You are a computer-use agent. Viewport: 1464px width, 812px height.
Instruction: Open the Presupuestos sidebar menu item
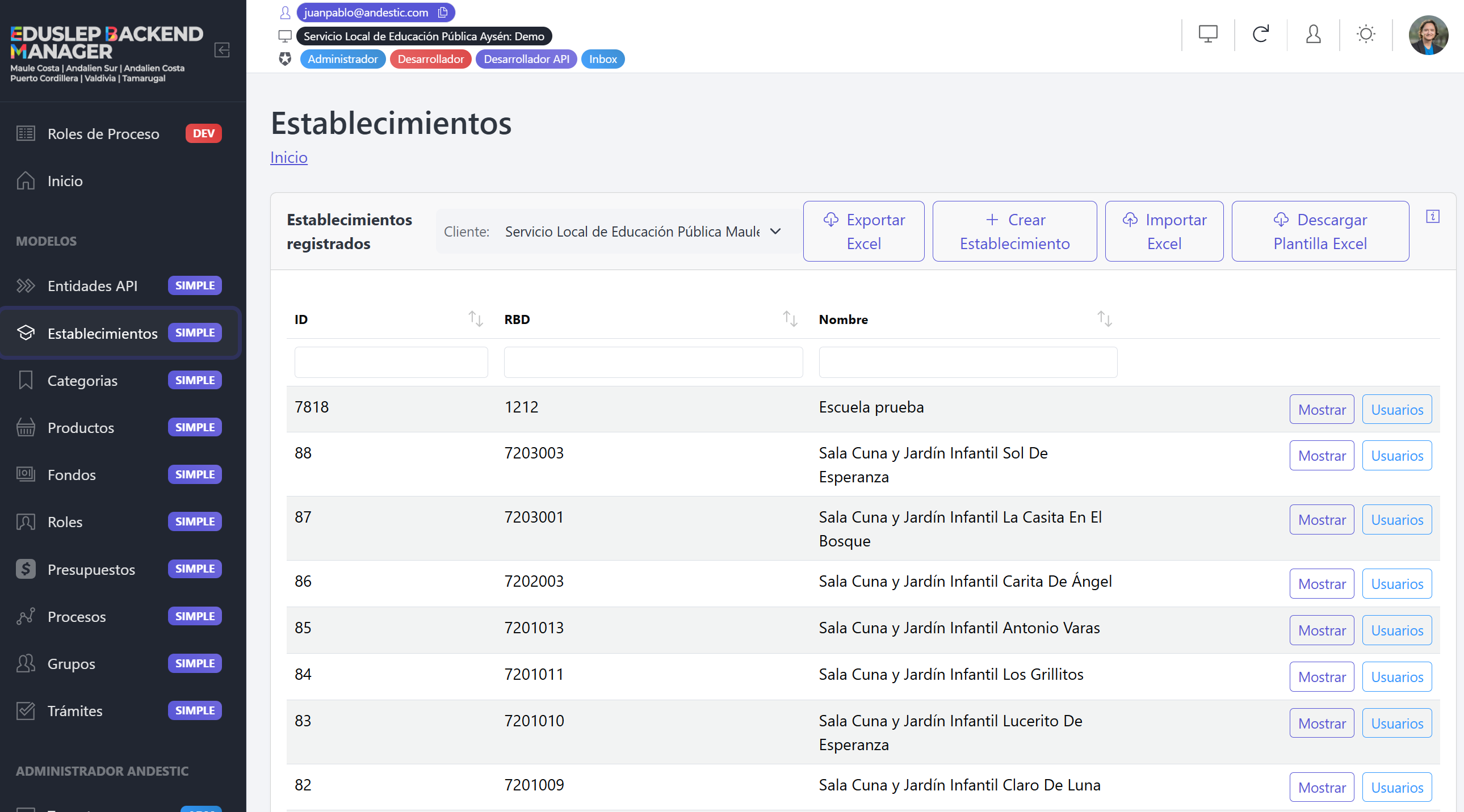[x=91, y=569]
